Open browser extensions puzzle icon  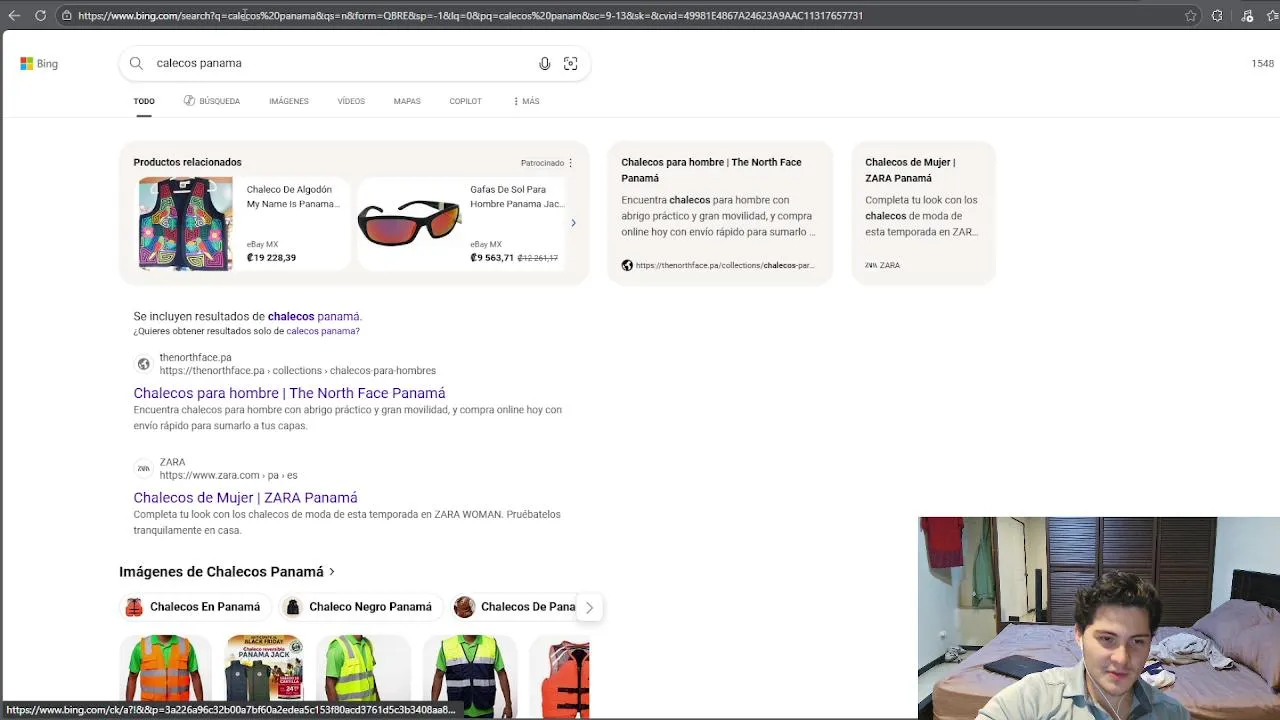(1217, 16)
